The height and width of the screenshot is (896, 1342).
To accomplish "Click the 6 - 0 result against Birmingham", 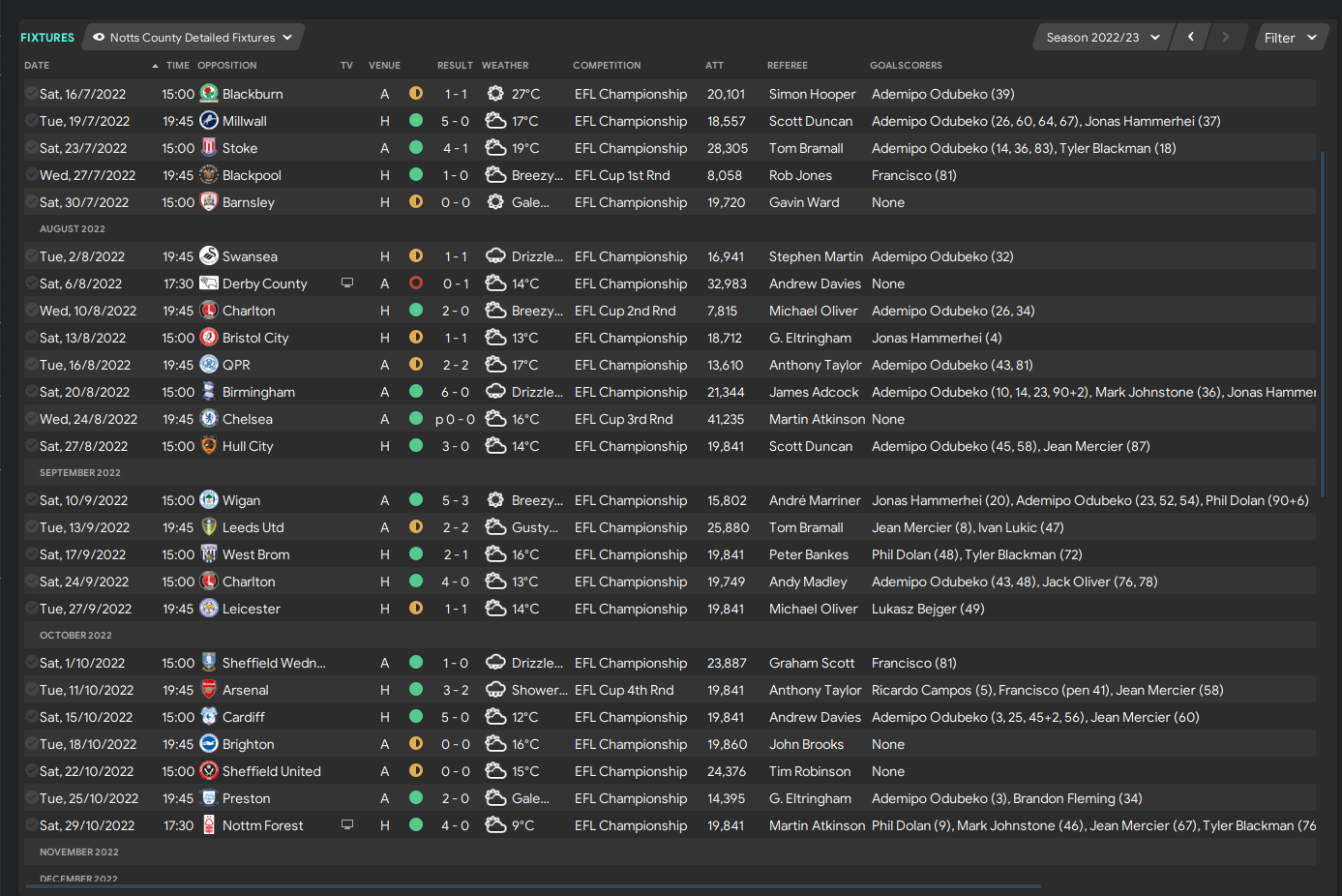I will (x=456, y=392).
